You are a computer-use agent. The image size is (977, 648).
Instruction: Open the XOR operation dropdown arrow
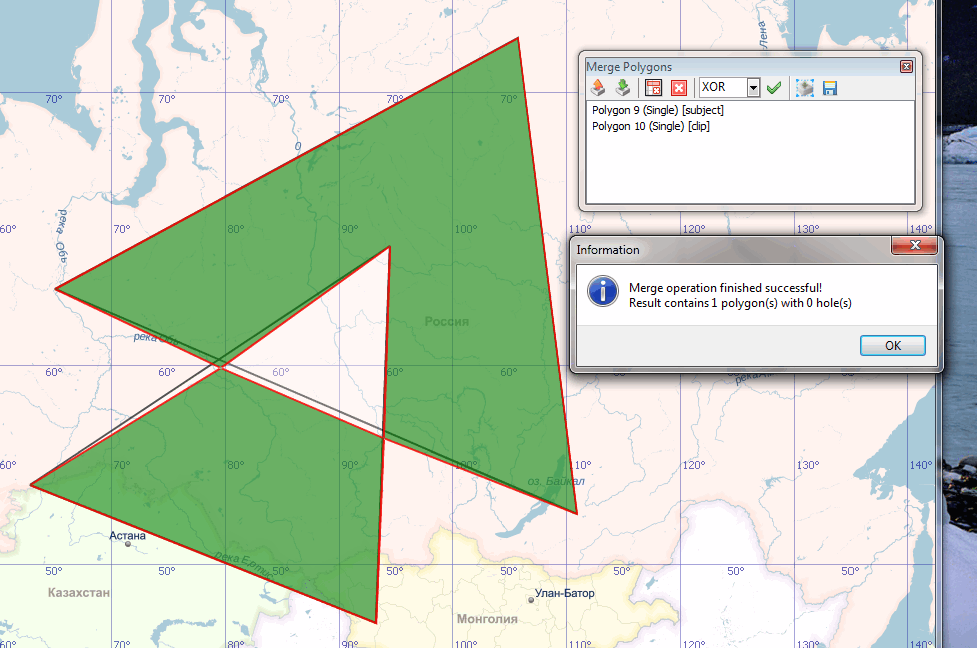753,88
